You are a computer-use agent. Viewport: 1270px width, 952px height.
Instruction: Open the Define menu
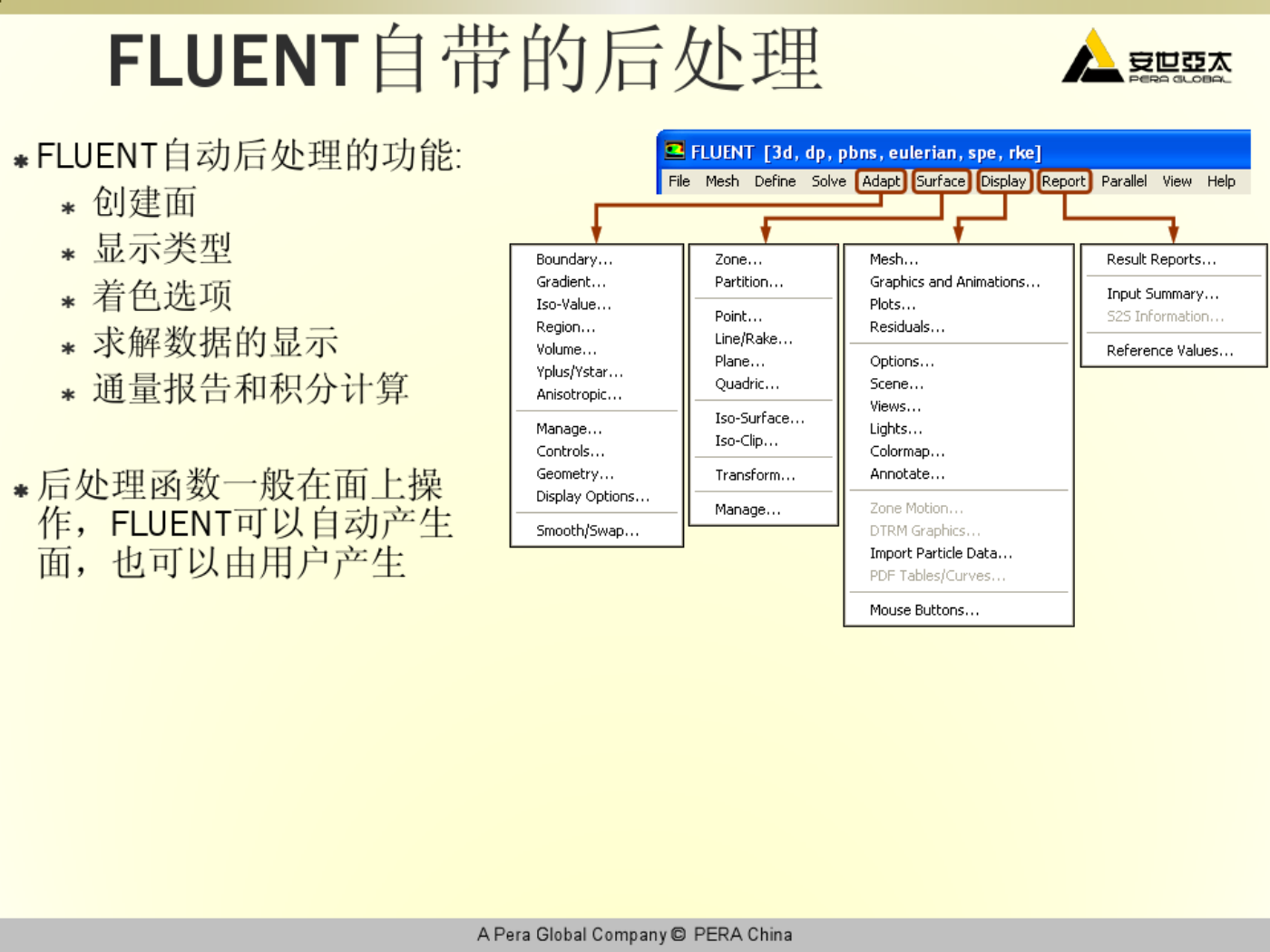(775, 181)
